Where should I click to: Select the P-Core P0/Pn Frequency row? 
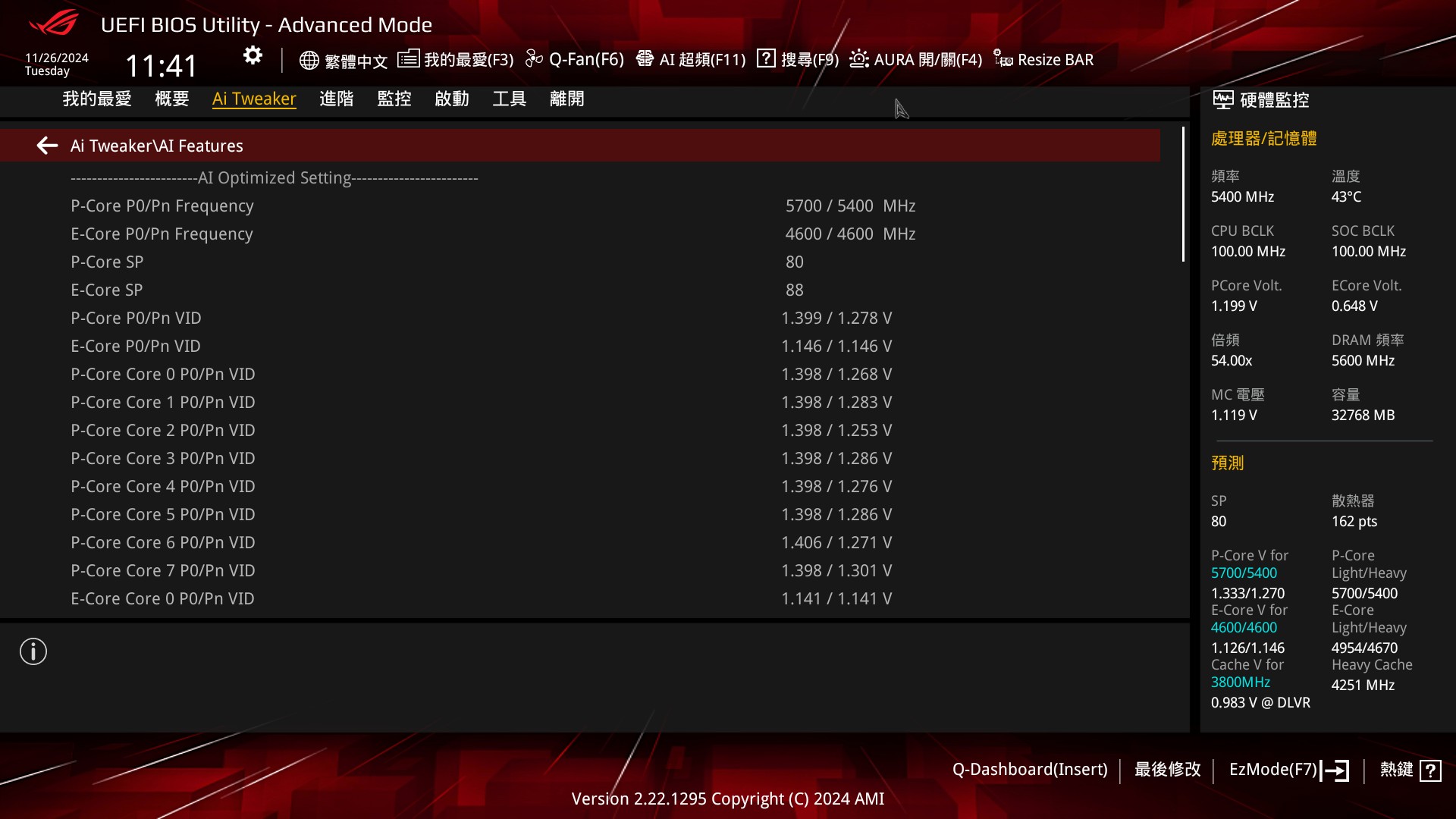(x=579, y=206)
